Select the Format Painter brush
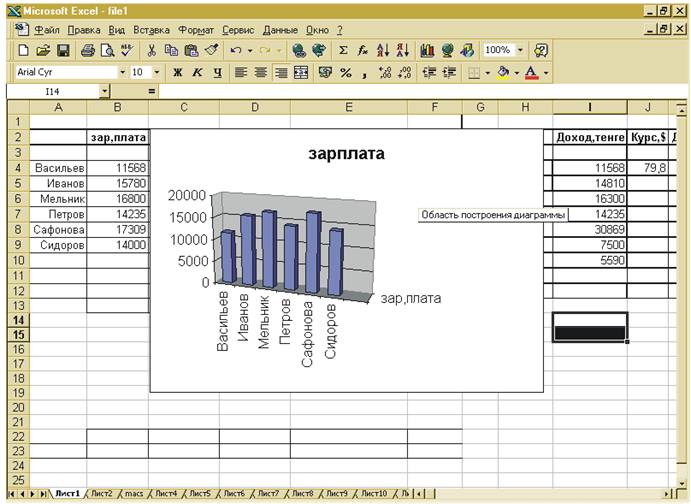Screen dimensions: 691x504 (x=212, y=51)
